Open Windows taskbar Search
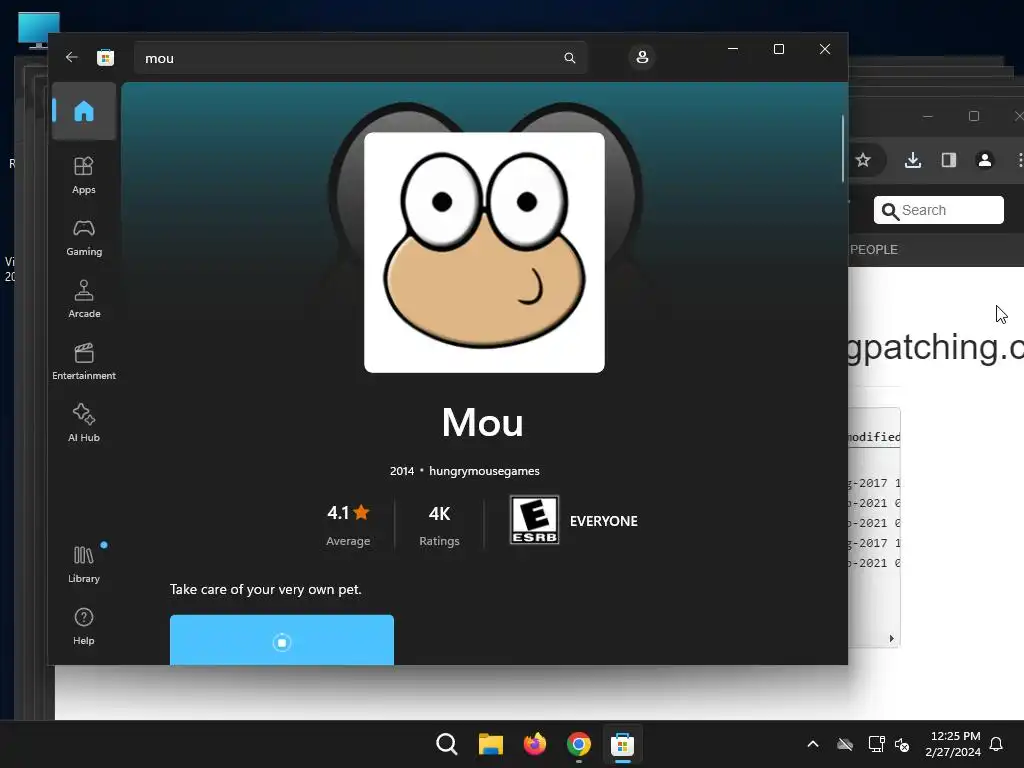 [447, 744]
